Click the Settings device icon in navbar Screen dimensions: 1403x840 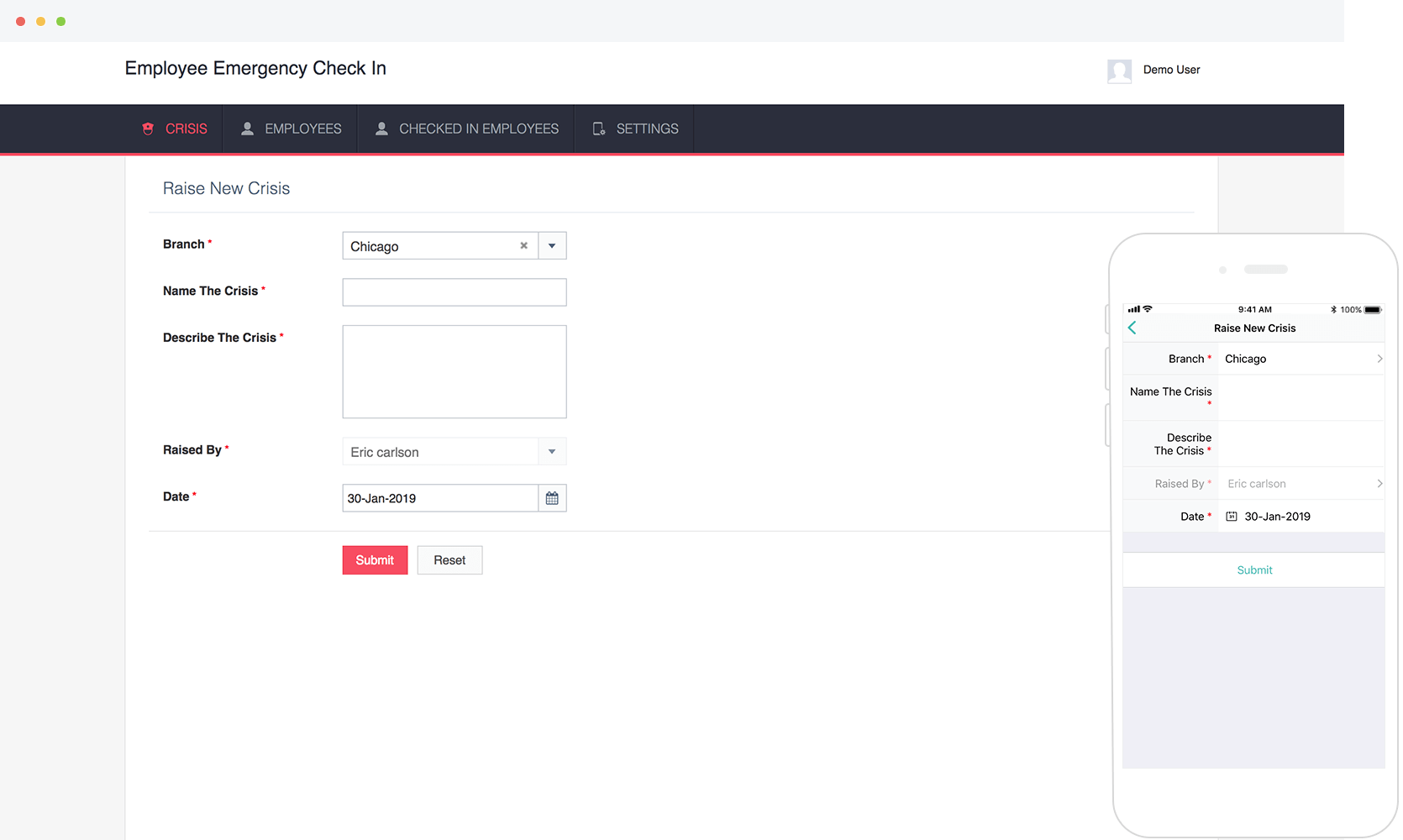point(599,129)
